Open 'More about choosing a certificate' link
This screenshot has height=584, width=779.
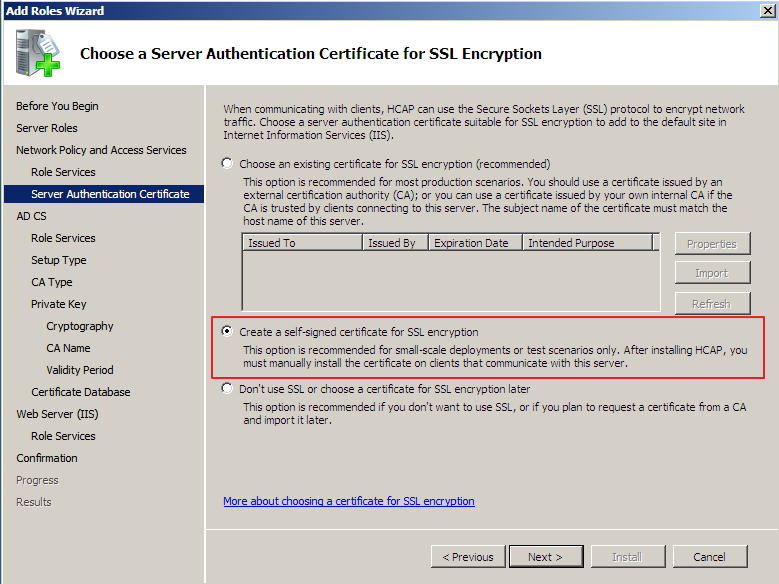349,501
